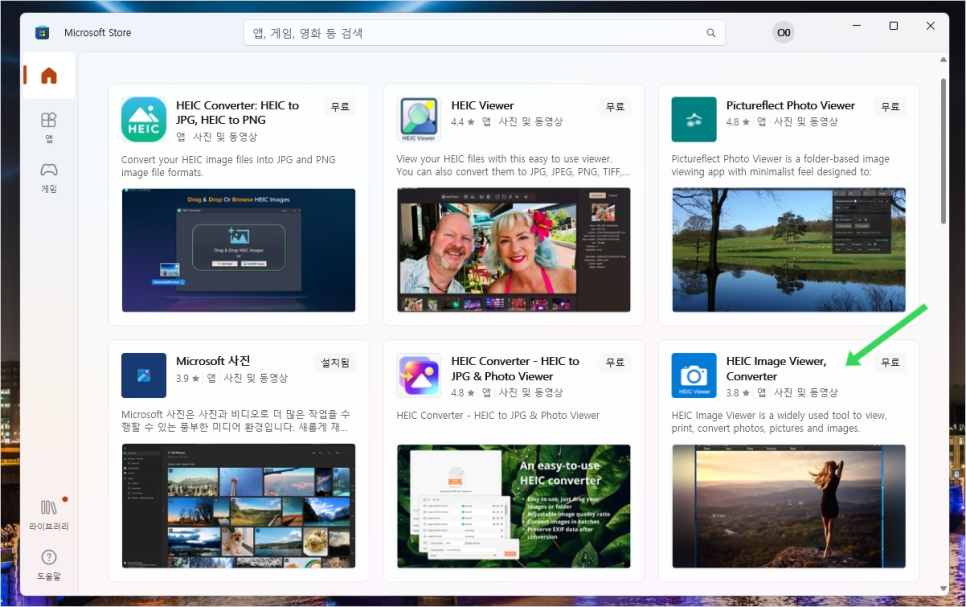This screenshot has width=966, height=607.
Task: Click the 'View your HEIC files' description
Action: (513, 165)
